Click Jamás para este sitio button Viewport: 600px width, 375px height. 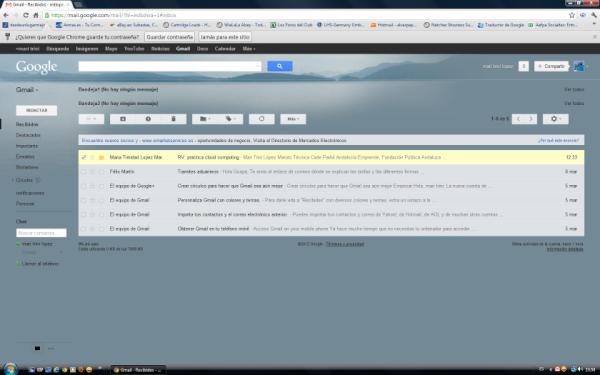[x=225, y=37]
